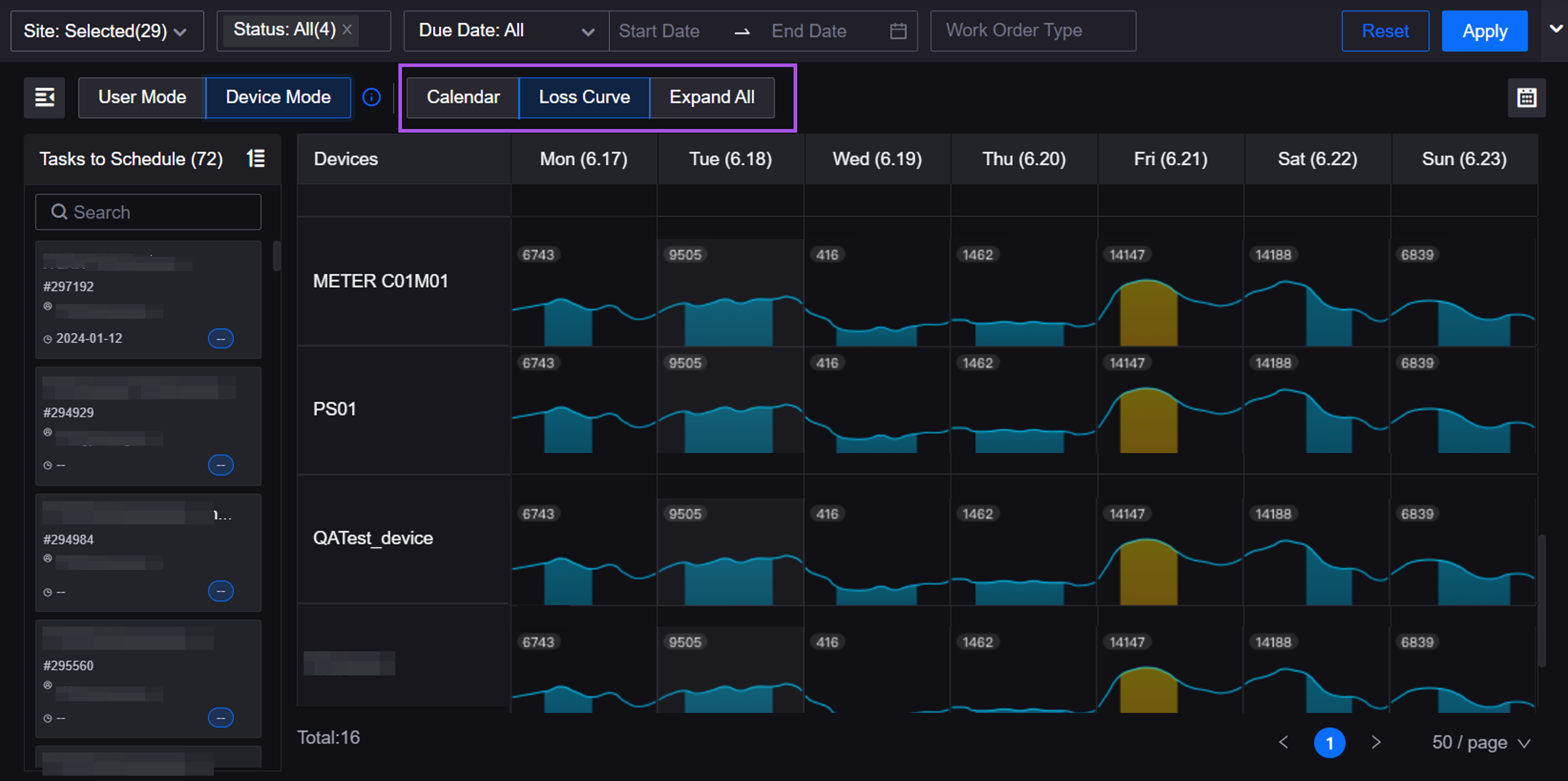1568x781 pixels.
Task: Select the Calendar view tab
Action: coord(463,97)
